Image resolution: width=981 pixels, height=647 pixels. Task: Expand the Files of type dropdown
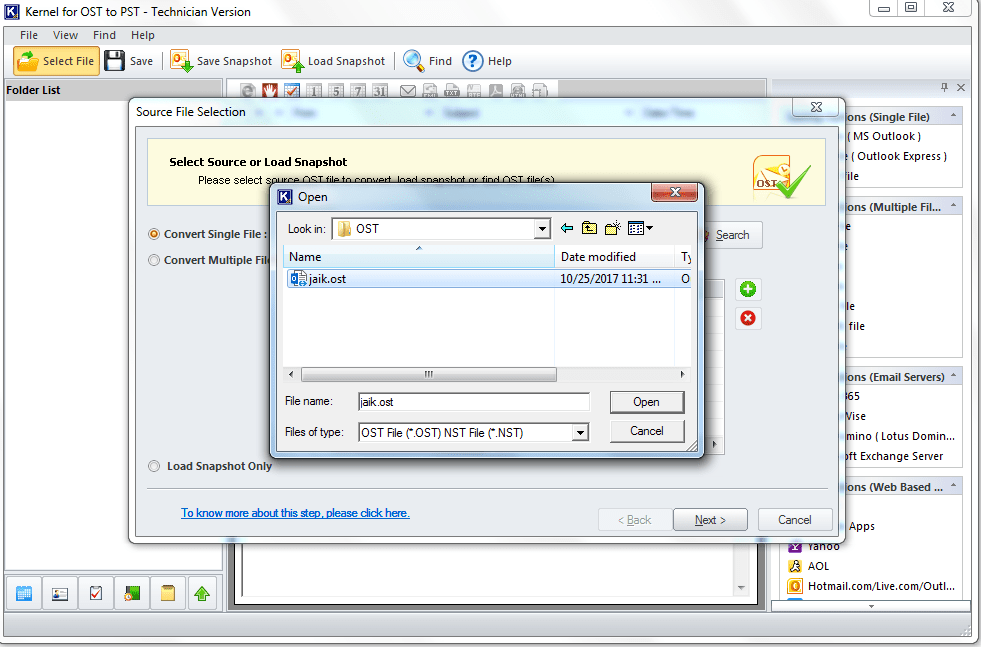point(581,432)
